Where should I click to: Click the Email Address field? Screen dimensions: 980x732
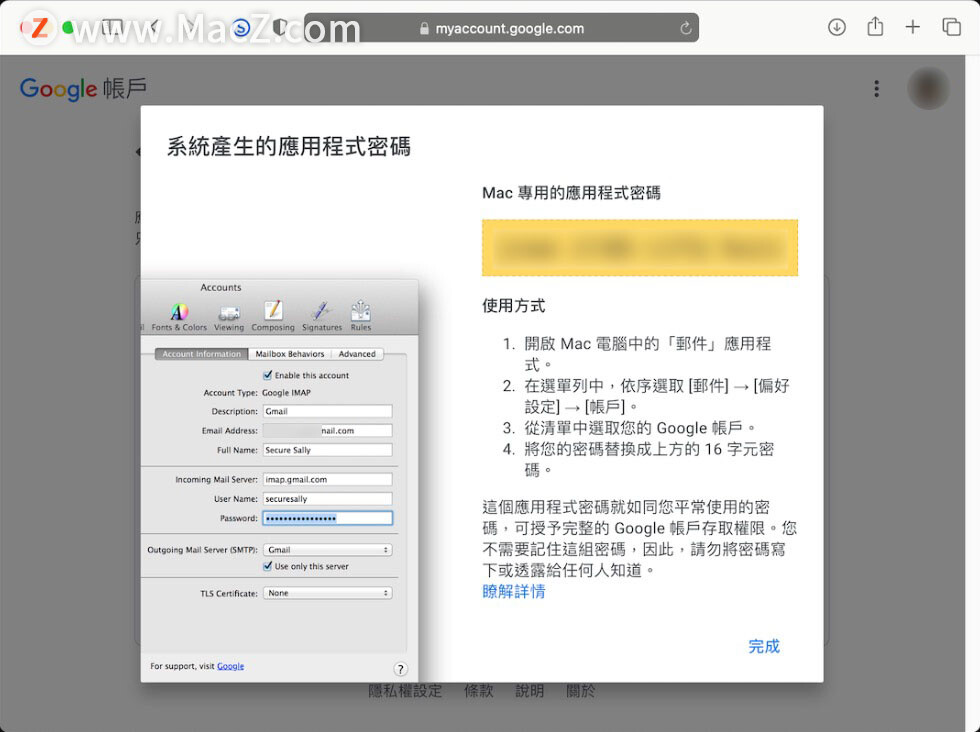coord(328,431)
